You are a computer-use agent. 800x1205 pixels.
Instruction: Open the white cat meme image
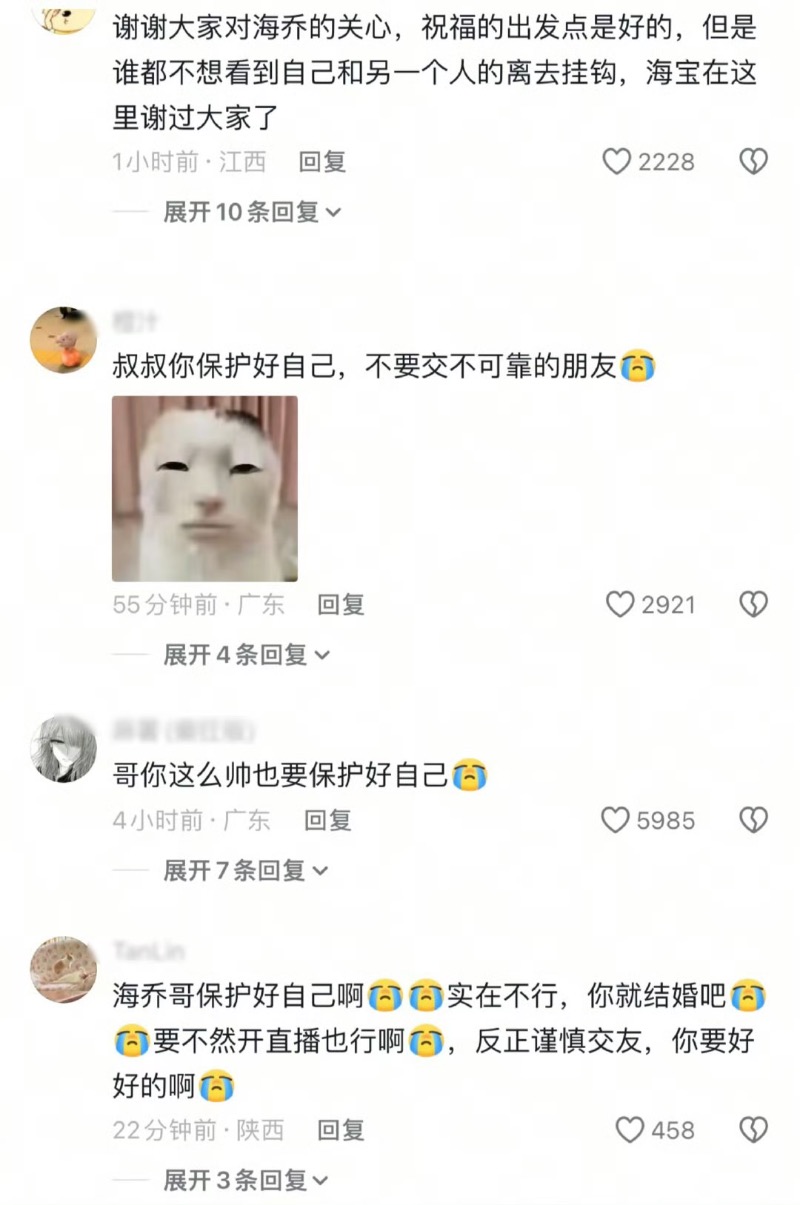(205, 489)
